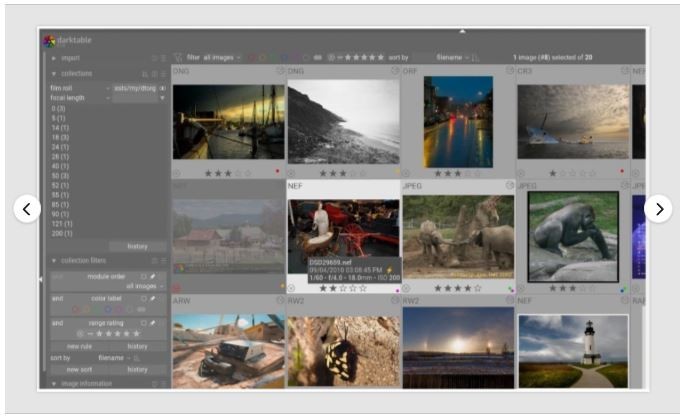The width and height of the screenshot is (686, 417).
Task: Open the focal length value dropdown arrow
Action: [x=162, y=98]
